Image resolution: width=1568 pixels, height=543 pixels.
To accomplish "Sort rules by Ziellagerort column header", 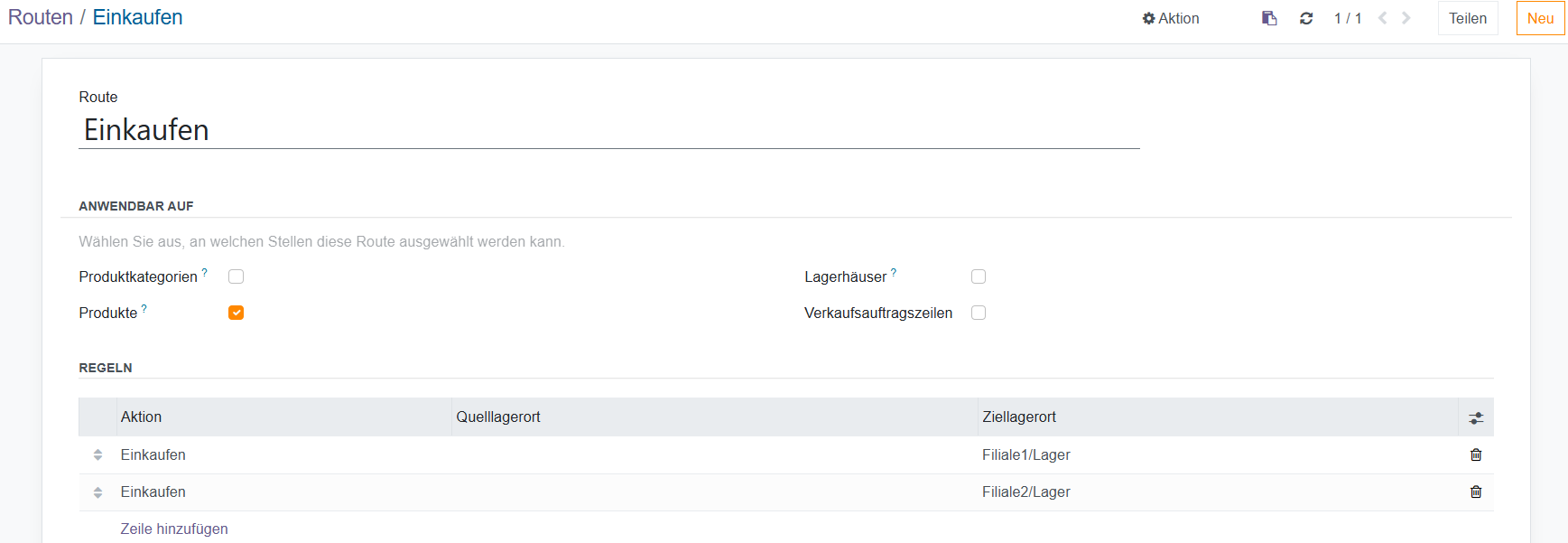I will (x=1019, y=417).
